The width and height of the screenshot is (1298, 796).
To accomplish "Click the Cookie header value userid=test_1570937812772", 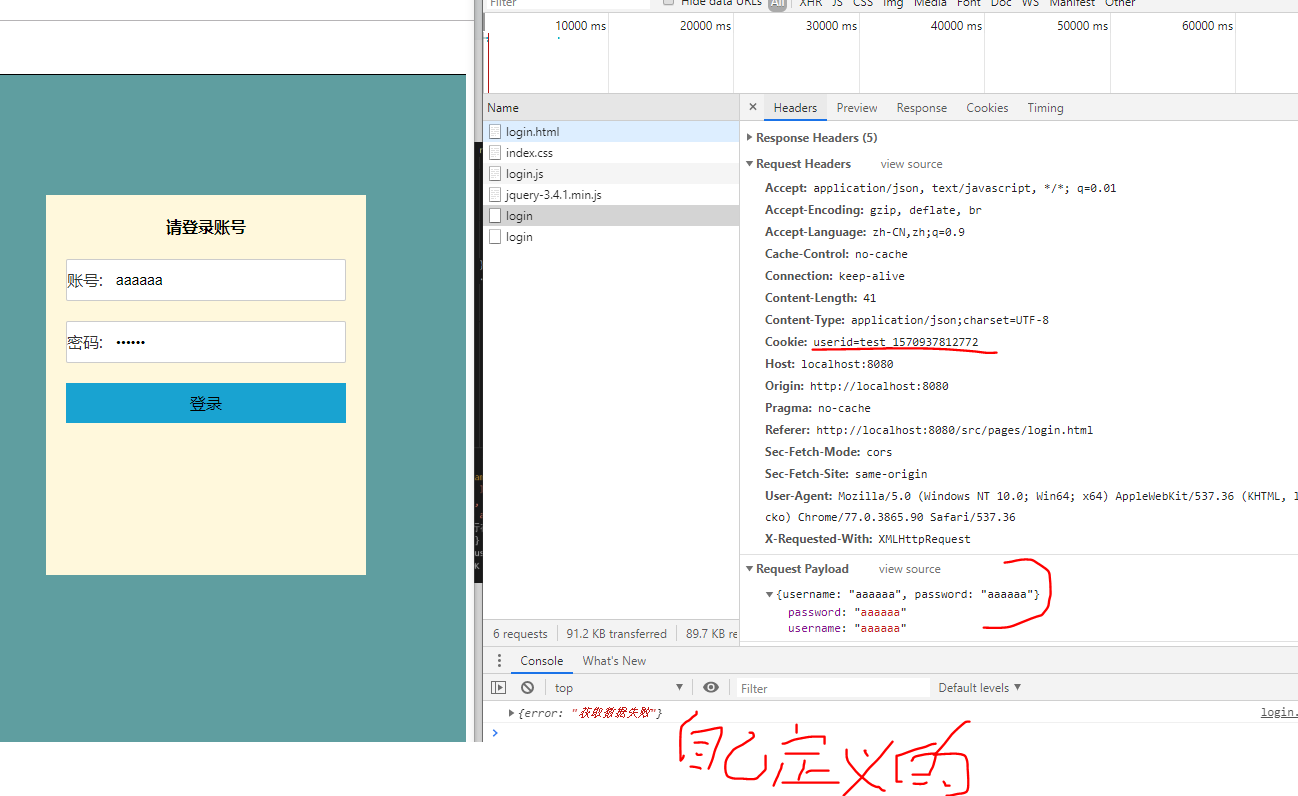I will [x=895, y=342].
